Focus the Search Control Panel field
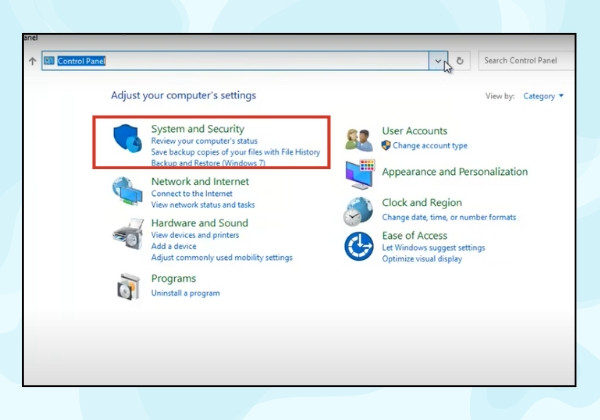Viewport: 600px width, 420px height. (526, 60)
